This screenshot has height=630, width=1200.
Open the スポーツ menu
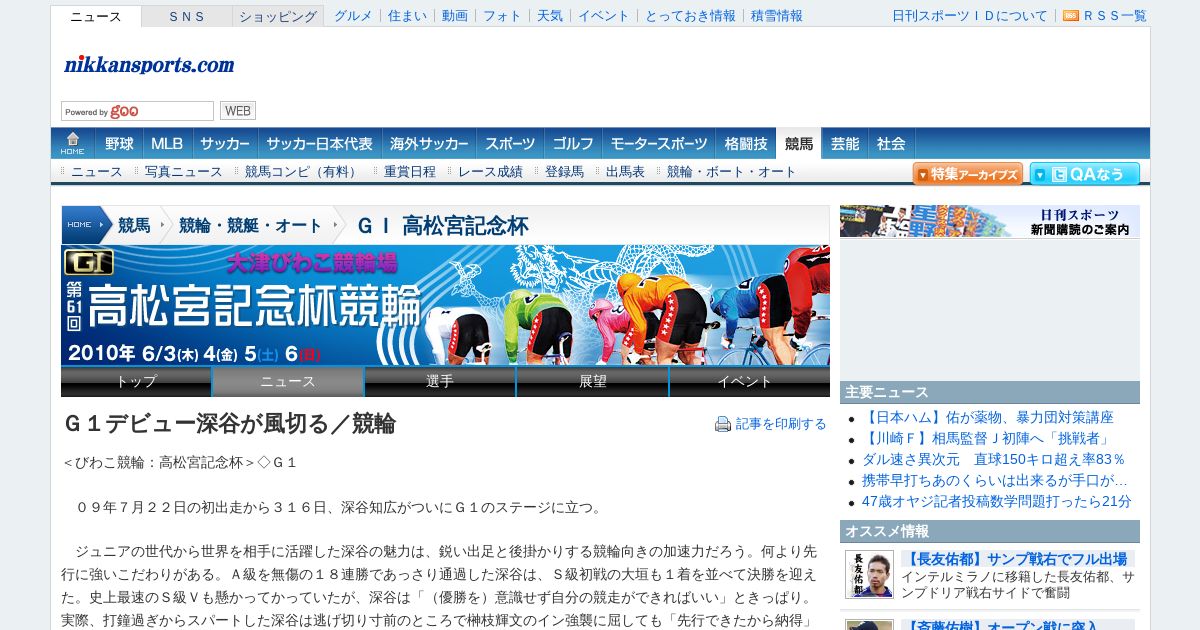click(x=511, y=143)
